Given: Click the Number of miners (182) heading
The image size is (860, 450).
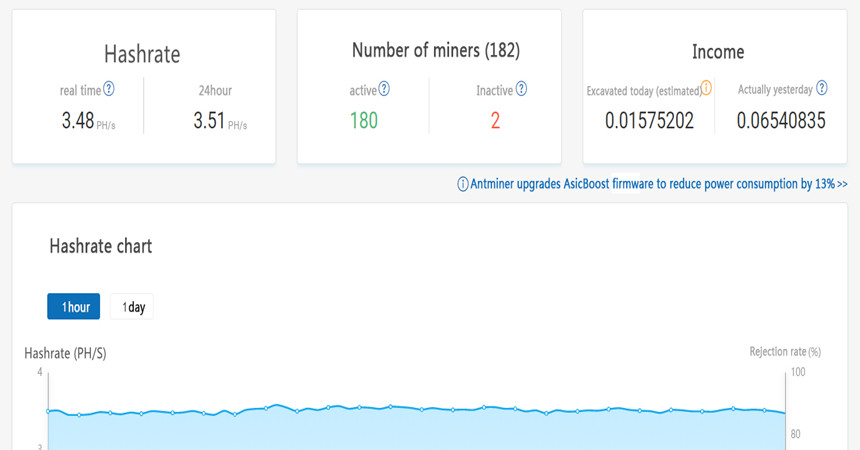Looking at the screenshot, I should click(435, 50).
